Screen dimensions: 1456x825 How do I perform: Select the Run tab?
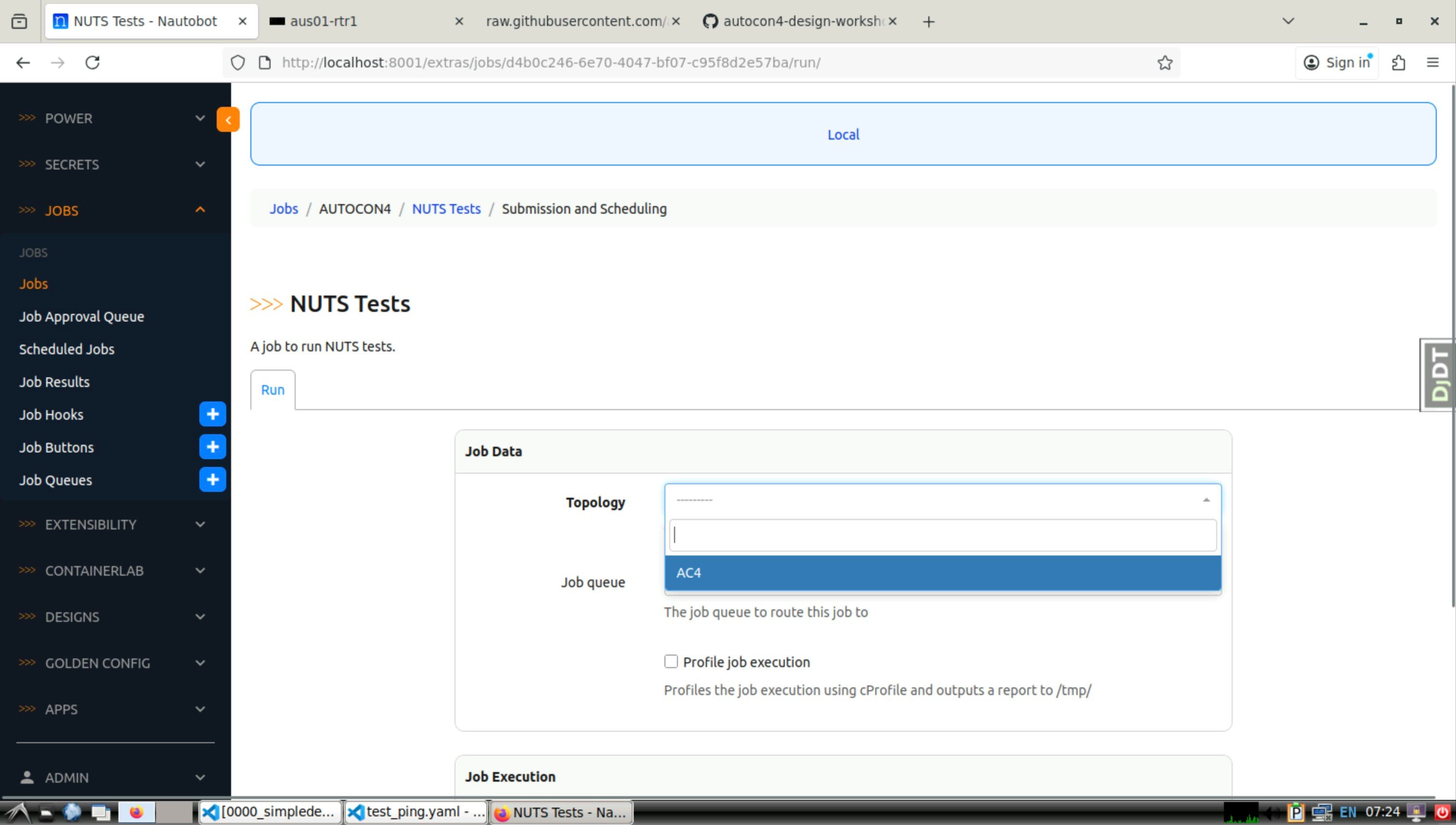click(x=273, y=390)
